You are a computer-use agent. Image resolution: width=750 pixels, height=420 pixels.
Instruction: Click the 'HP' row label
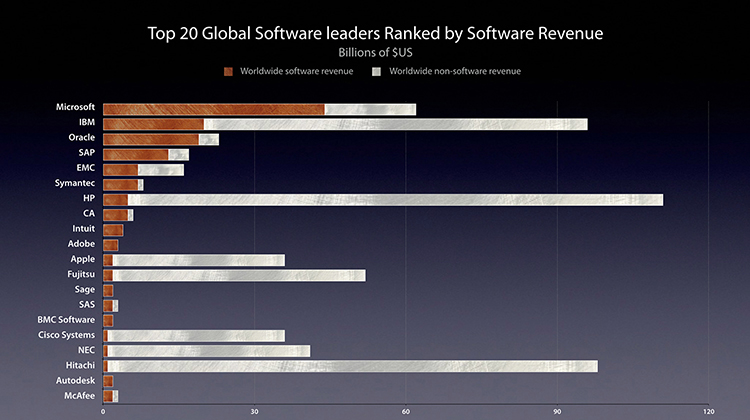tap(89, 198)
